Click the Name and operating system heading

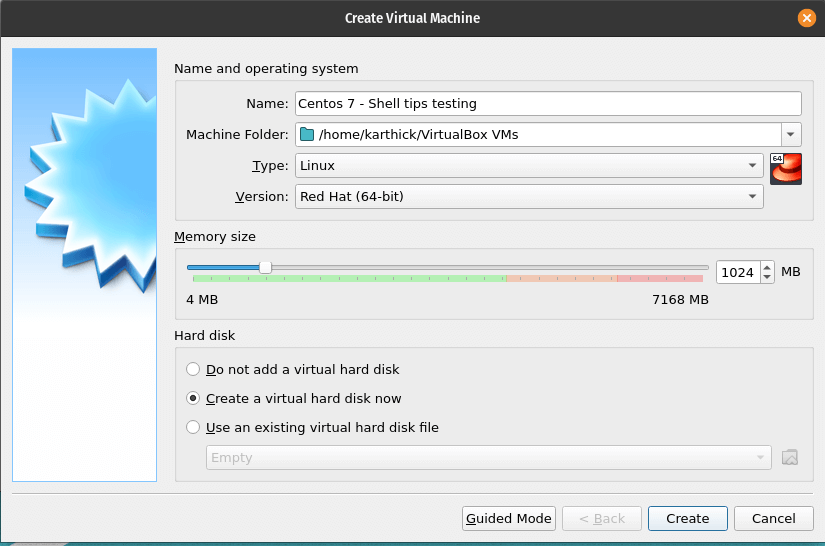tap(266, 69)
